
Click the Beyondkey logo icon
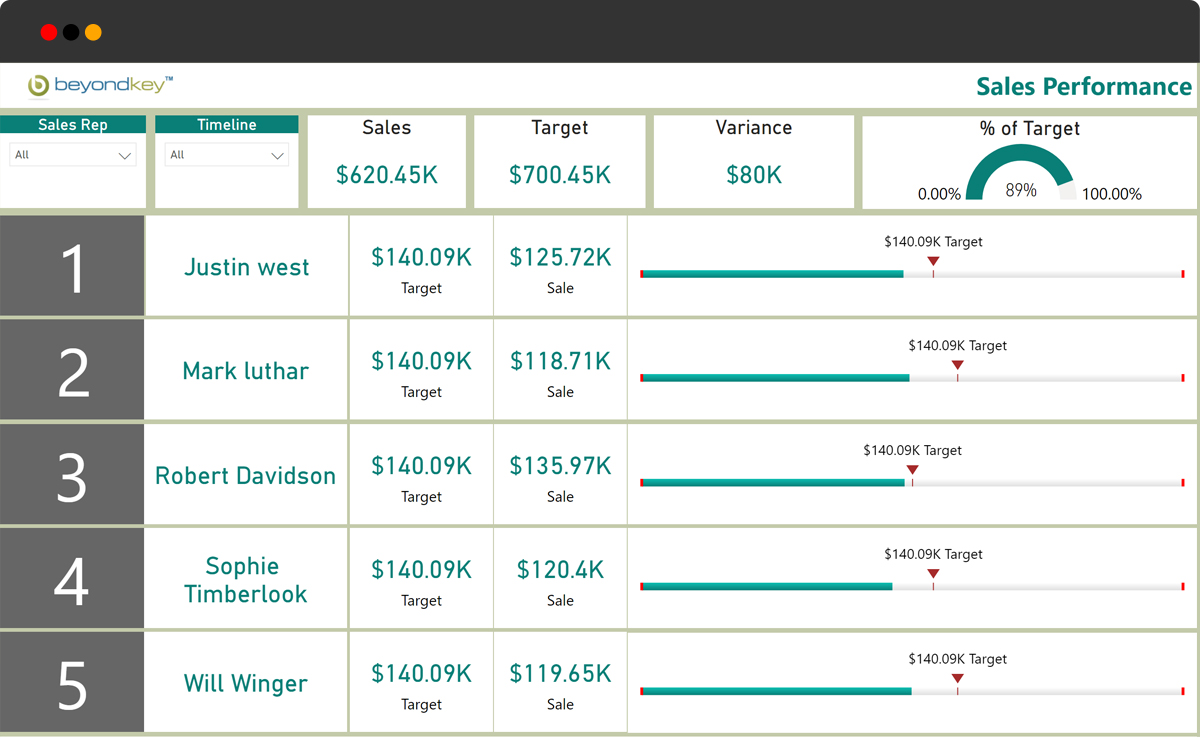coord(39,86)
